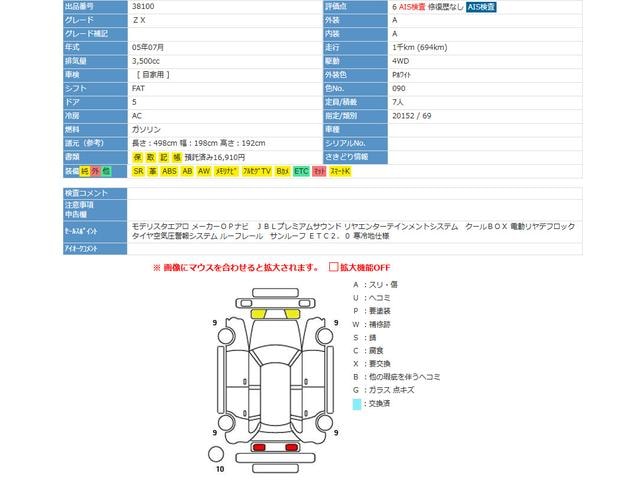Click the フルセグTV equipment badge

pyautogui.click(x=257, y=171)
